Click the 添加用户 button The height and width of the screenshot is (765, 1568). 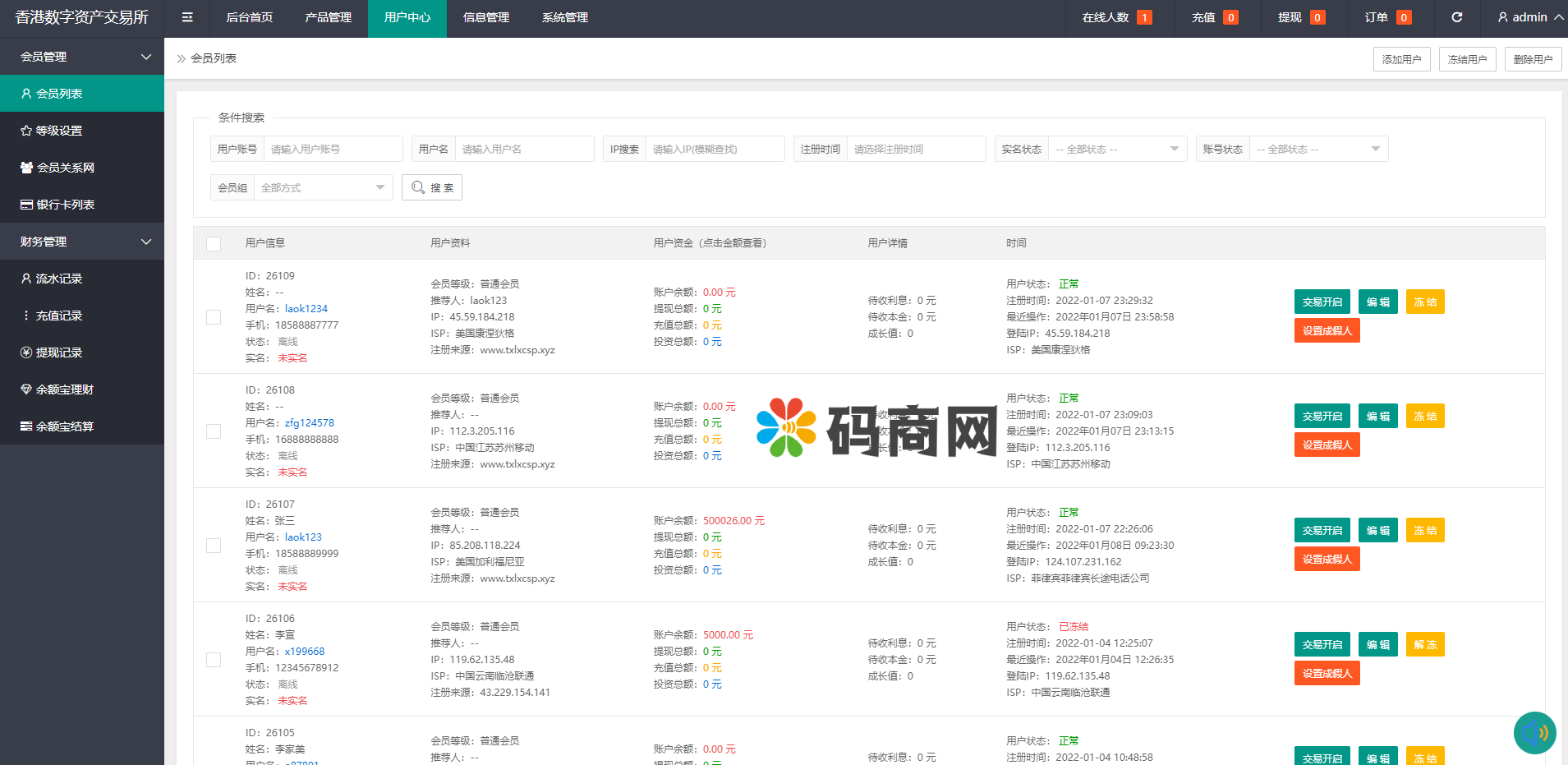[1401, 59]
